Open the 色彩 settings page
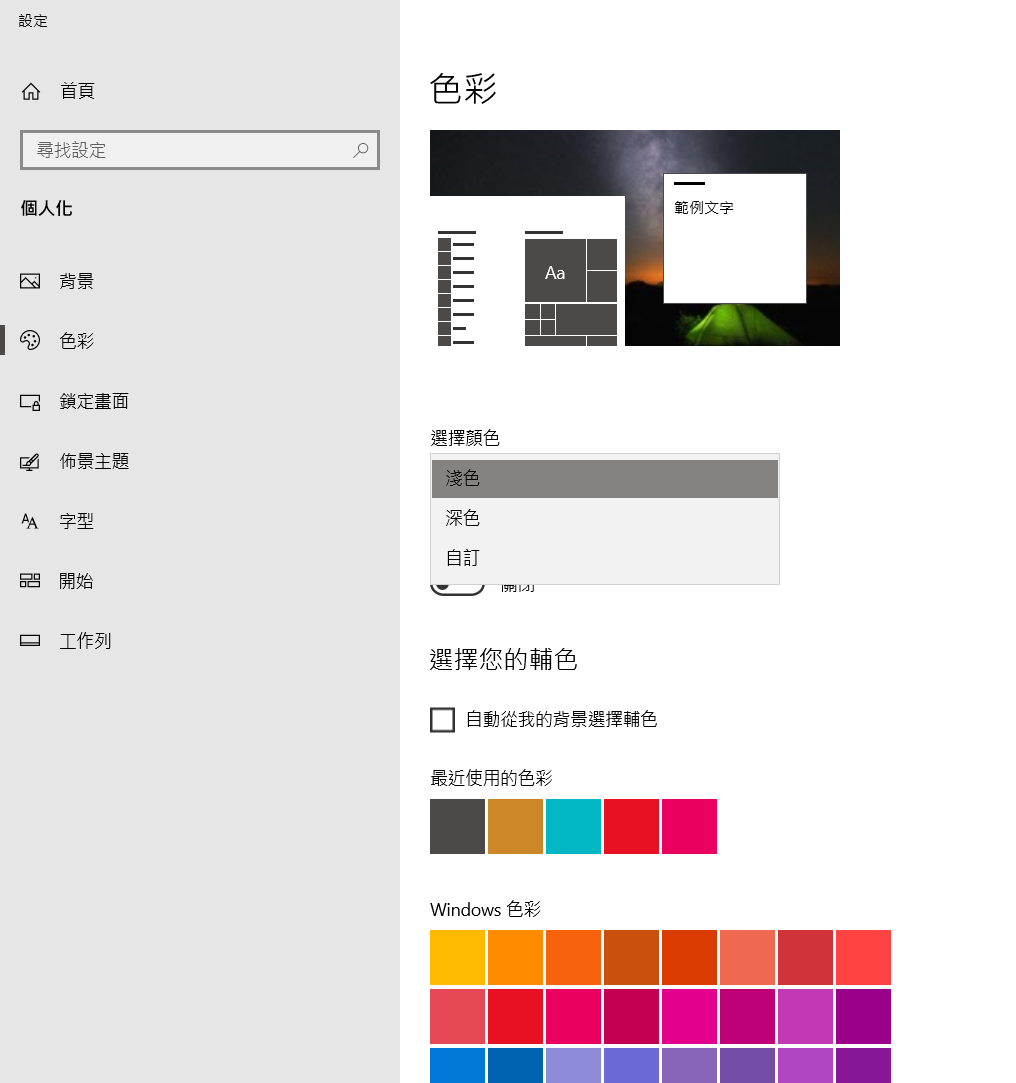The height and width of the screenshot is (1083, 1016). coord(200,341)
